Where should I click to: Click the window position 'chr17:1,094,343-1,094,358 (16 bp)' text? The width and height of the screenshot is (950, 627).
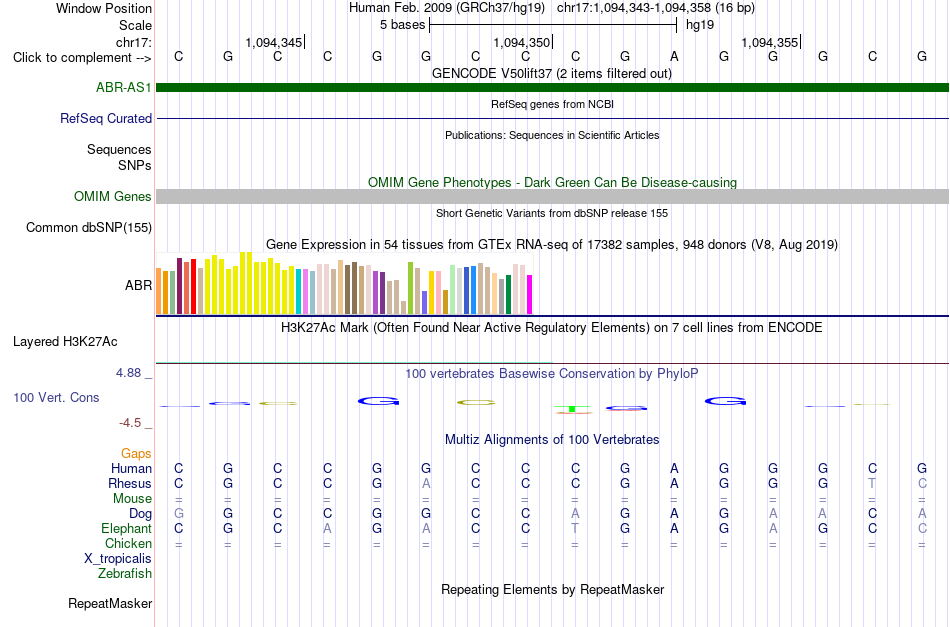pyautogui.click(x=656, y=8)
